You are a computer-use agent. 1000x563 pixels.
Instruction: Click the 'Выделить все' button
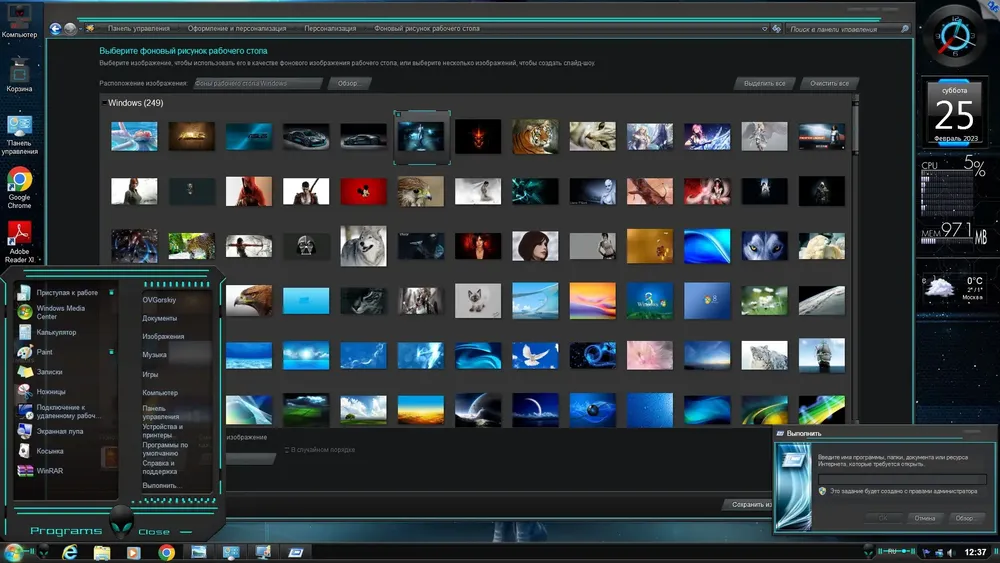coord(764,84)
